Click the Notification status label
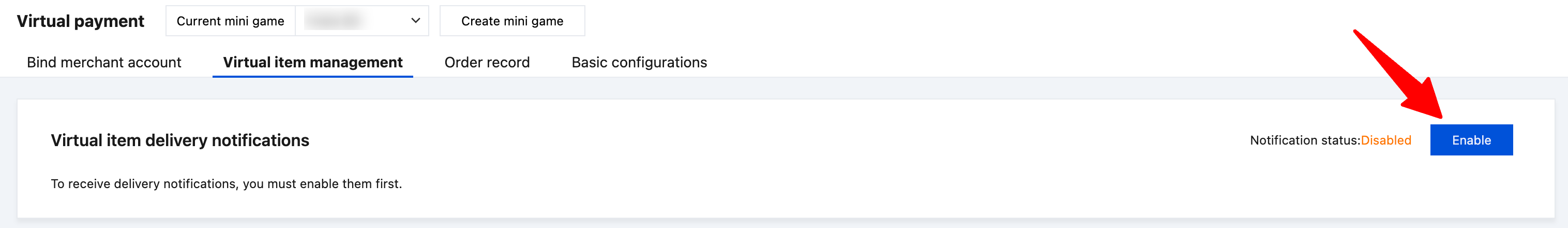 coord(1304,140)
